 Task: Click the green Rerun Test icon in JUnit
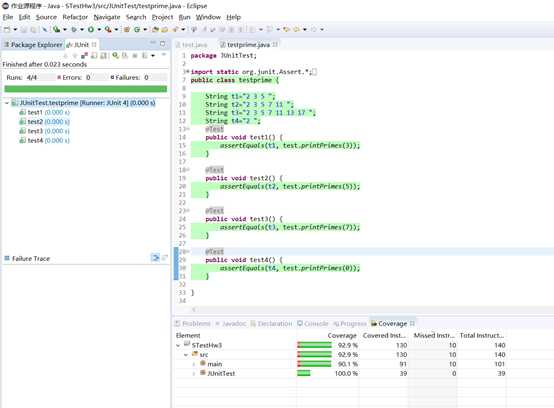click(x=115, y=56)
